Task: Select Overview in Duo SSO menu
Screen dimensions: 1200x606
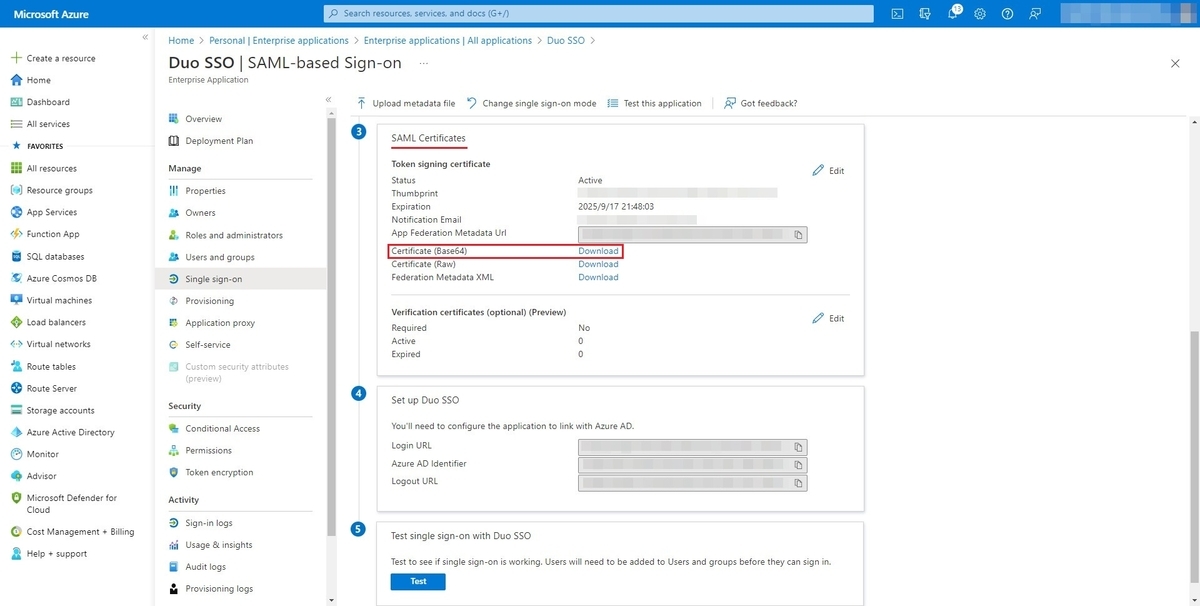Action: point(204,119)
